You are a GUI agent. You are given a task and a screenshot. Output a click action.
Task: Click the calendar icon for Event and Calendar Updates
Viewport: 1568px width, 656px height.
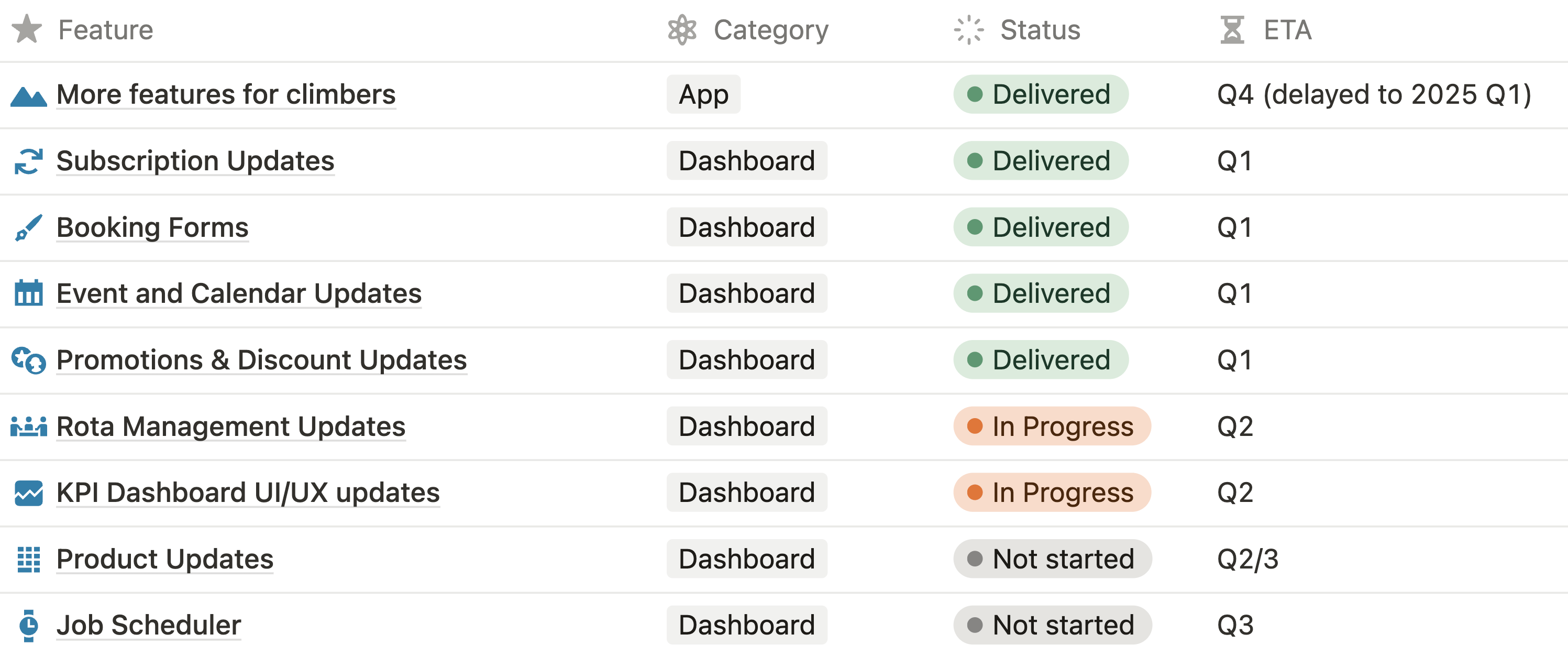(28, 293)
